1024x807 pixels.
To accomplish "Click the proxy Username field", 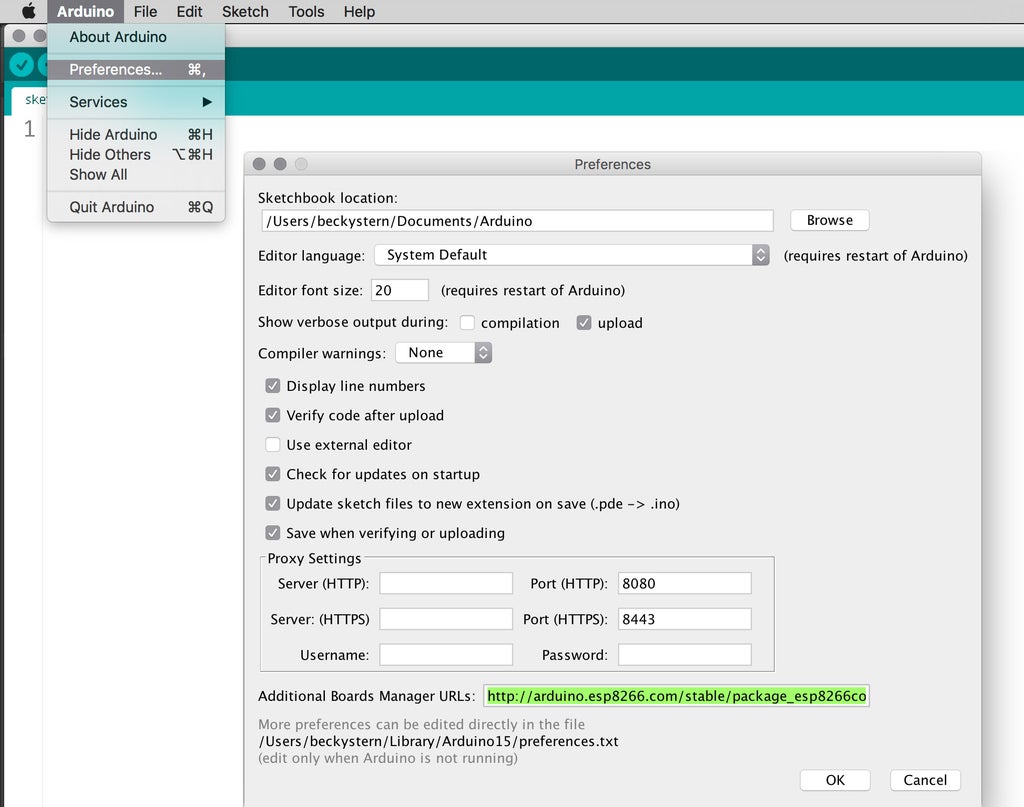I will [x=446, y=655].
